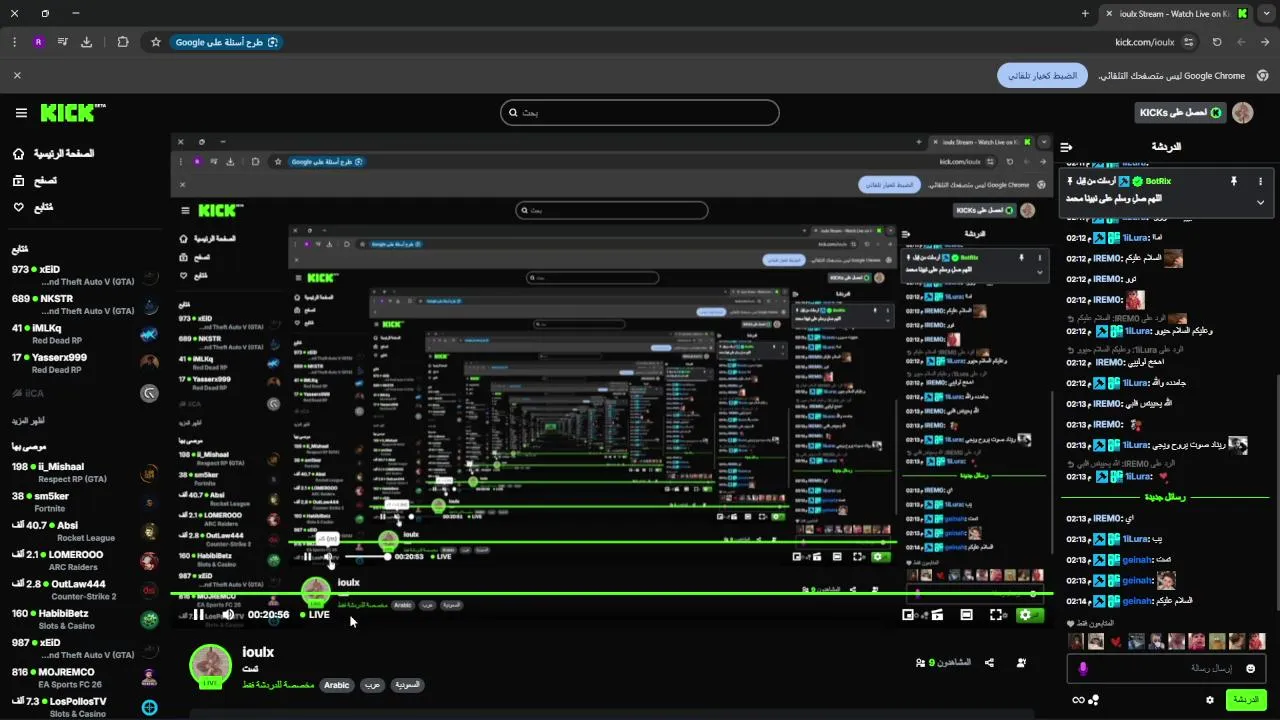Open HabibiBetz Slots & Casino channel

pos(85,619)
